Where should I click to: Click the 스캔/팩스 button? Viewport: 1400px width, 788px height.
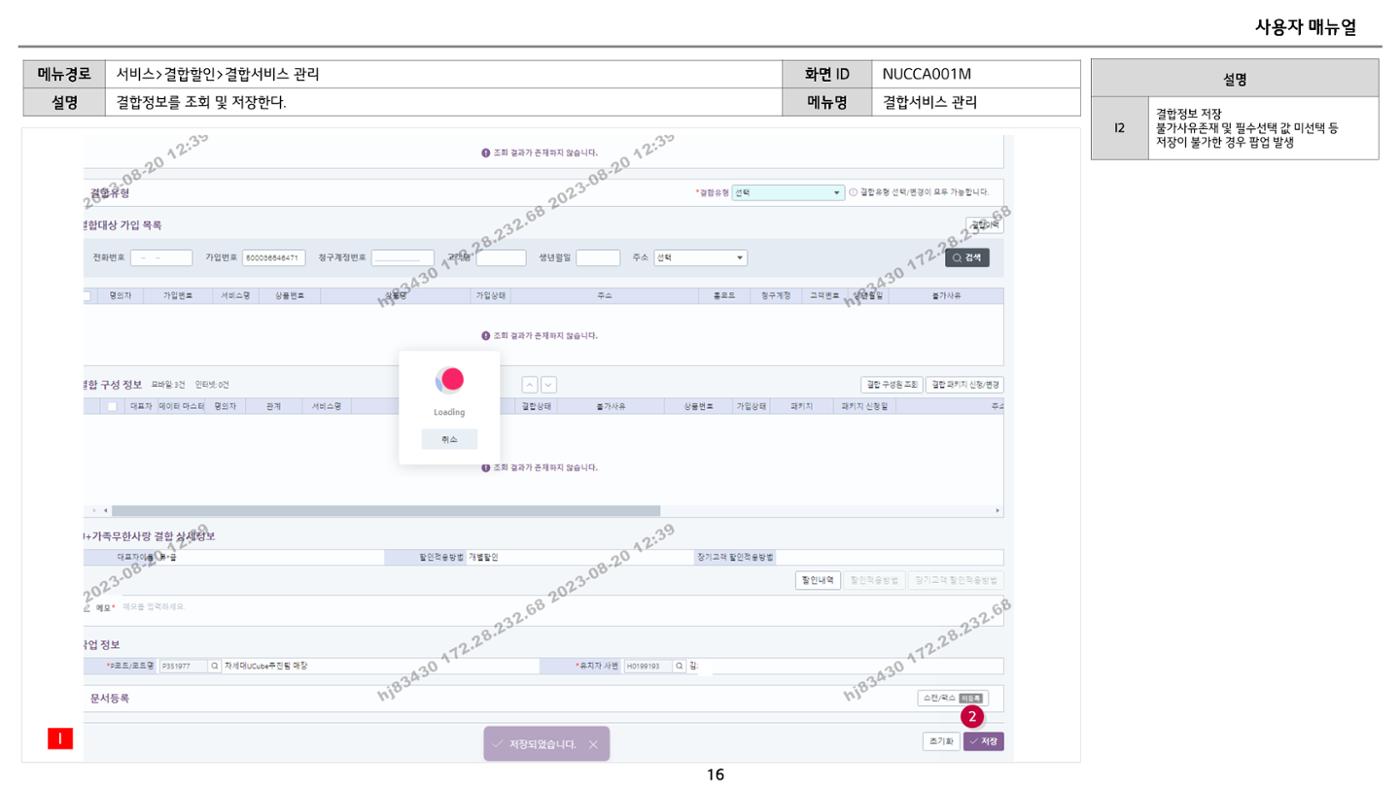pos(952,698)
